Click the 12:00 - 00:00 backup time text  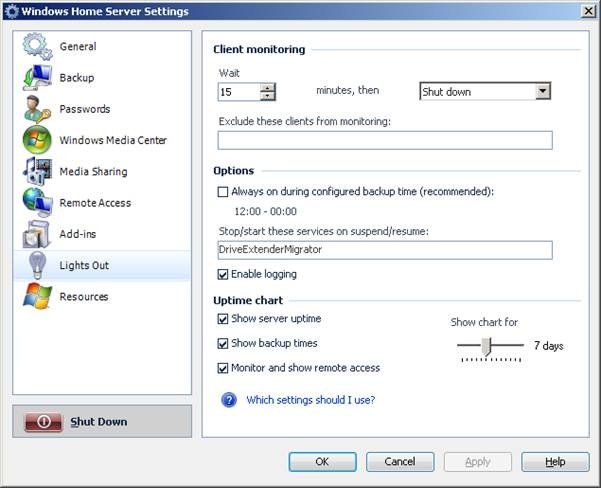pos(266,212)
